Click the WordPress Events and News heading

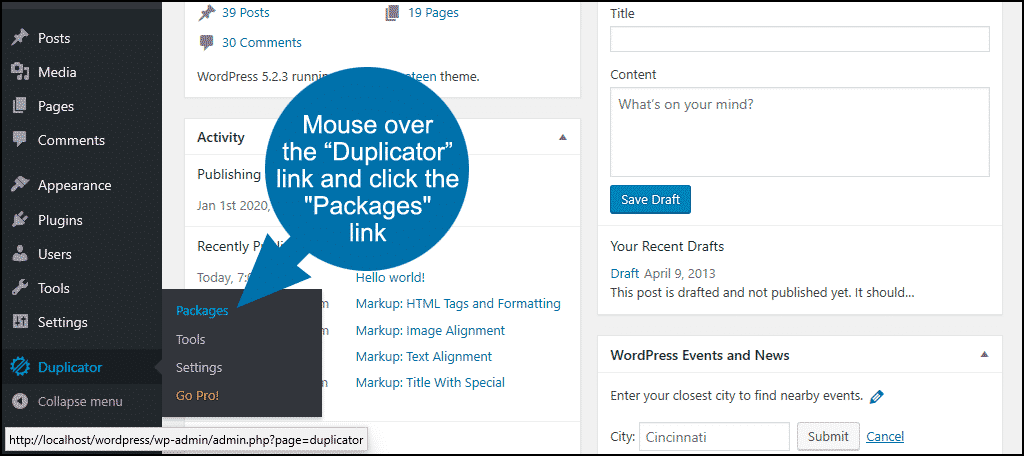700,355
